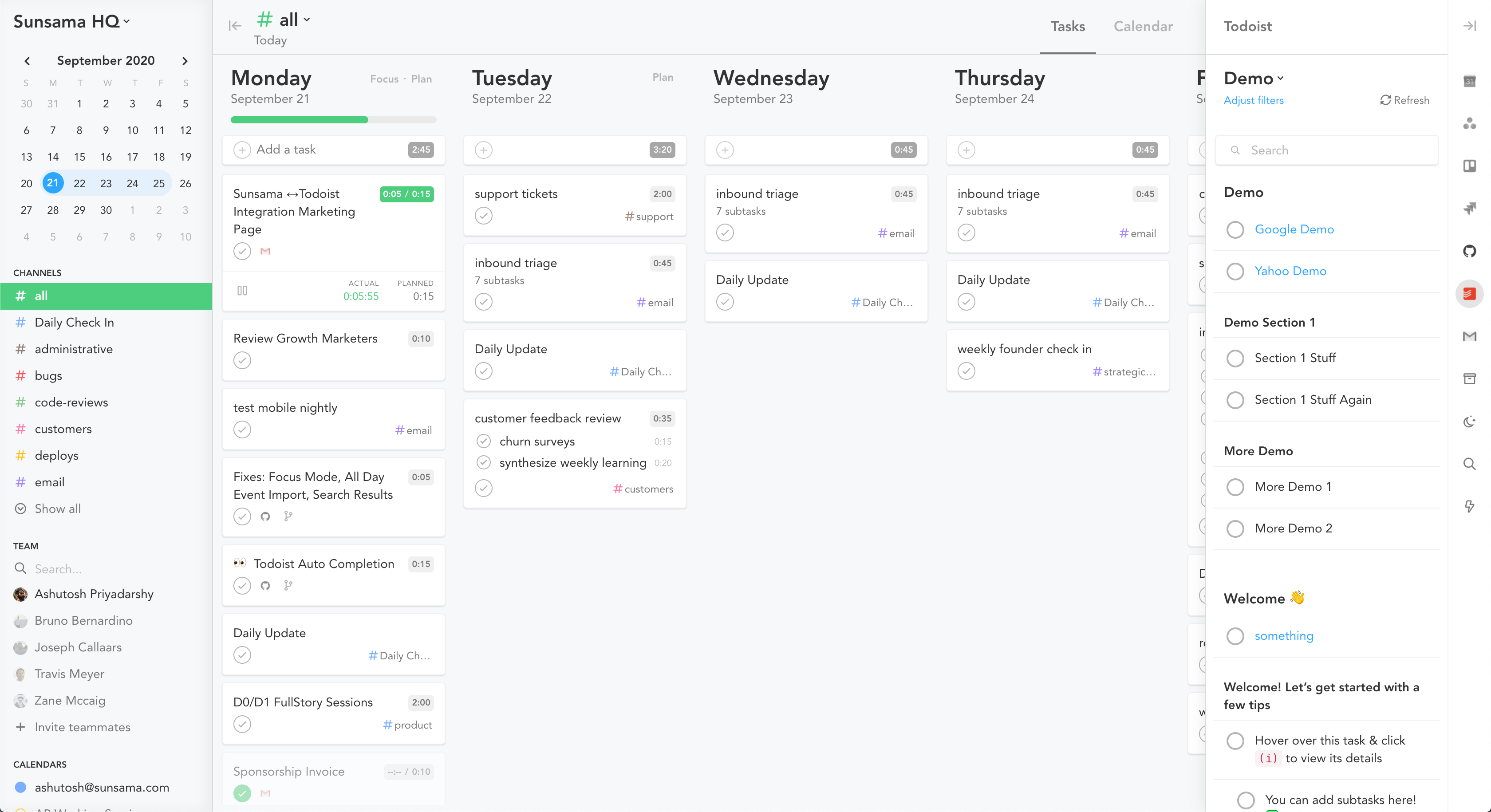Open the Google Calendar integration icon
The height and width of the screenshot is (812, 1491).
[x=1469, y=82]
